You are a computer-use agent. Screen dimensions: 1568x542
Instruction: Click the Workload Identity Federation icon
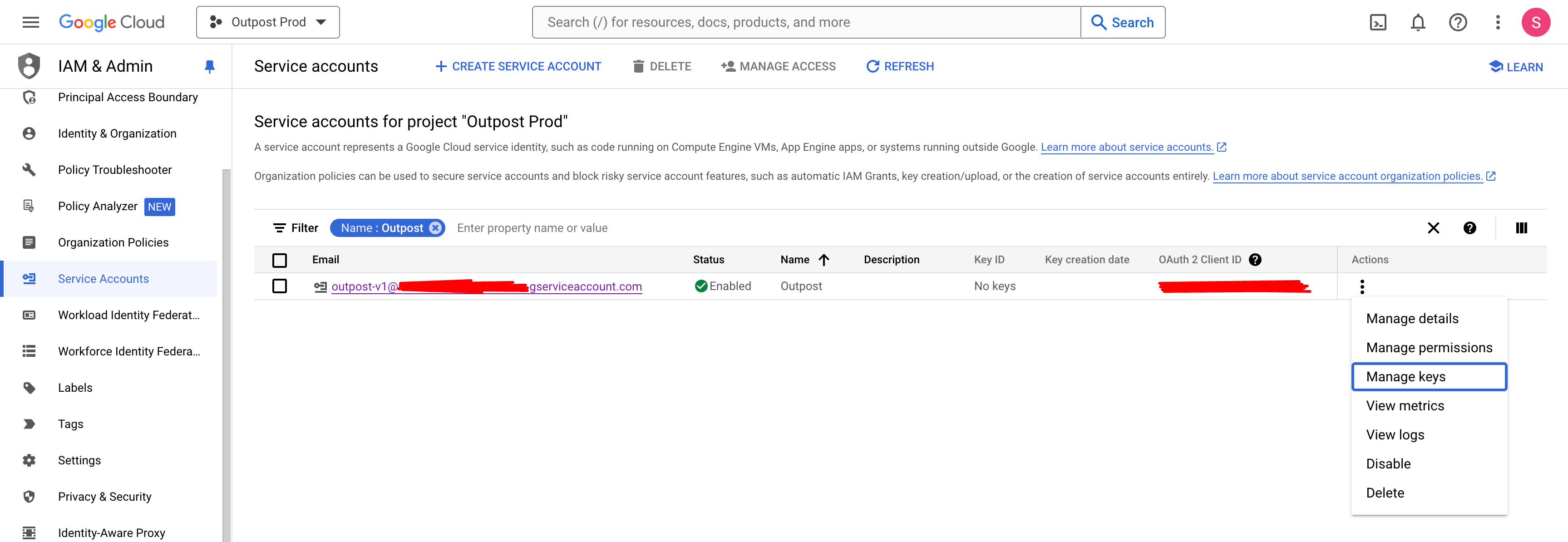(x=29, y=315)
